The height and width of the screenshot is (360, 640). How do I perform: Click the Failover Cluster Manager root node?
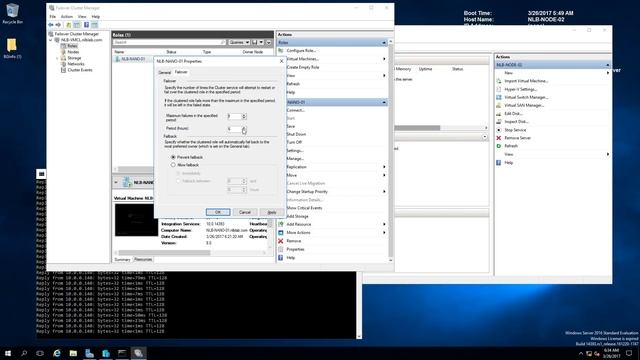[77, 34]
